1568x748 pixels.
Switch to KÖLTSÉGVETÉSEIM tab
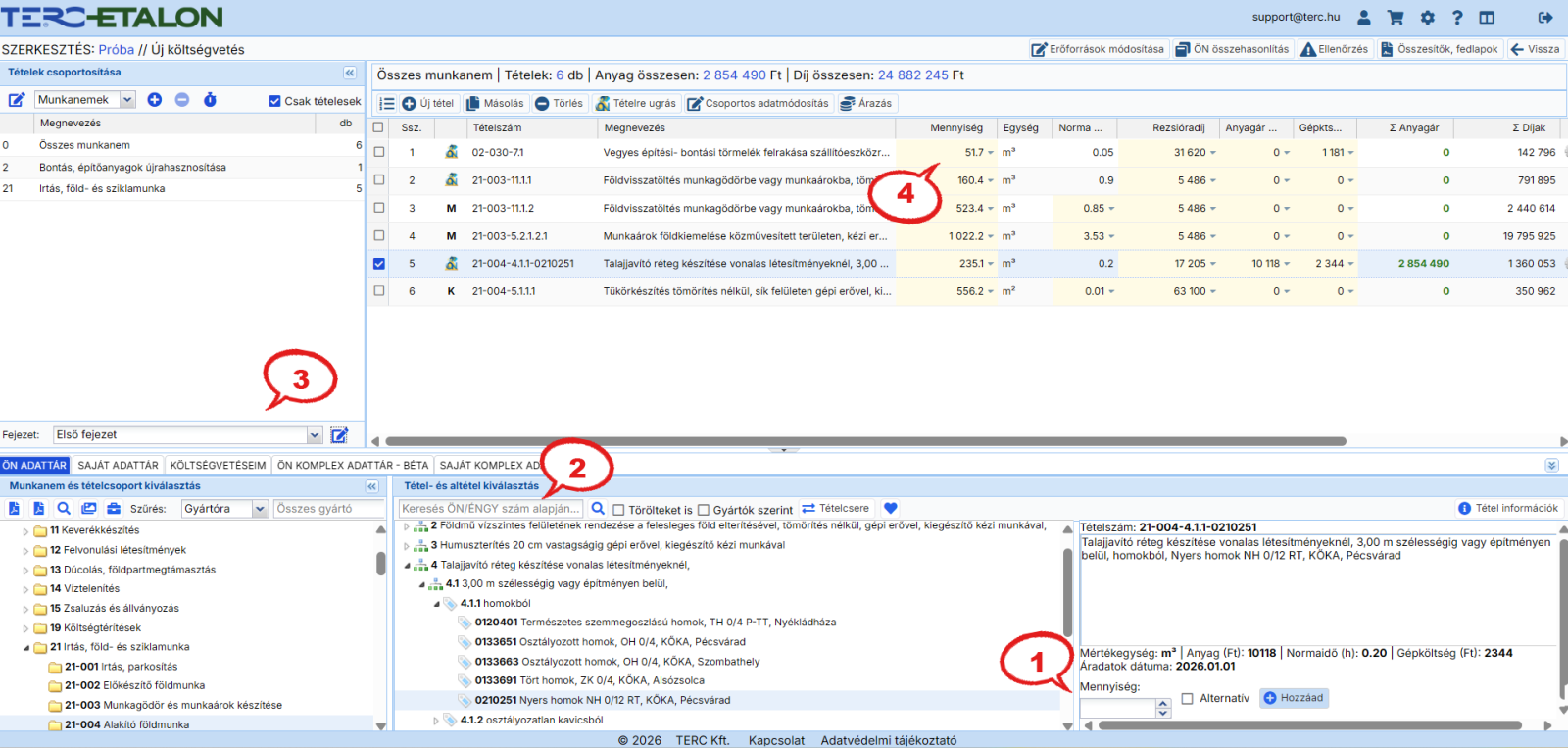[x=218, y=466]
